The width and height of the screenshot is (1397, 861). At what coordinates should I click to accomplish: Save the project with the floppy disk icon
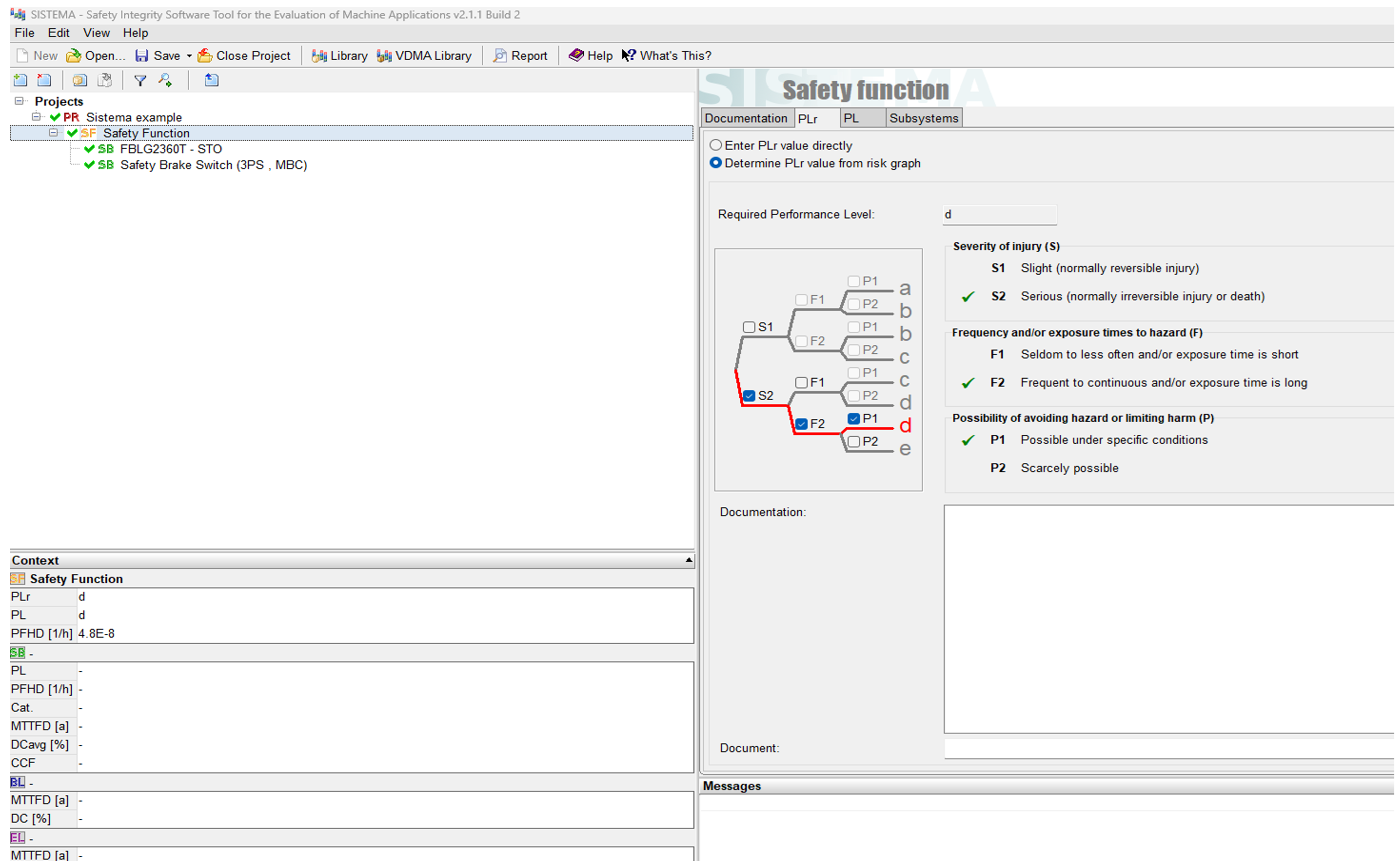[142, 56]
